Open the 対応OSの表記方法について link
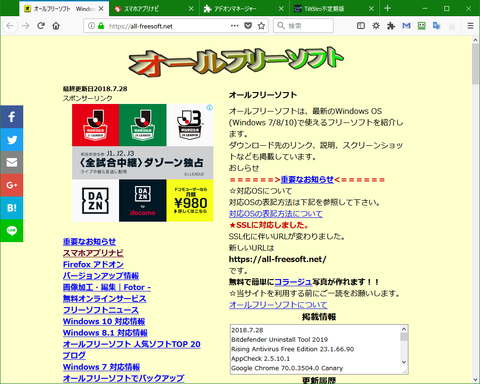Screen dimensions: 480x384 276,214
